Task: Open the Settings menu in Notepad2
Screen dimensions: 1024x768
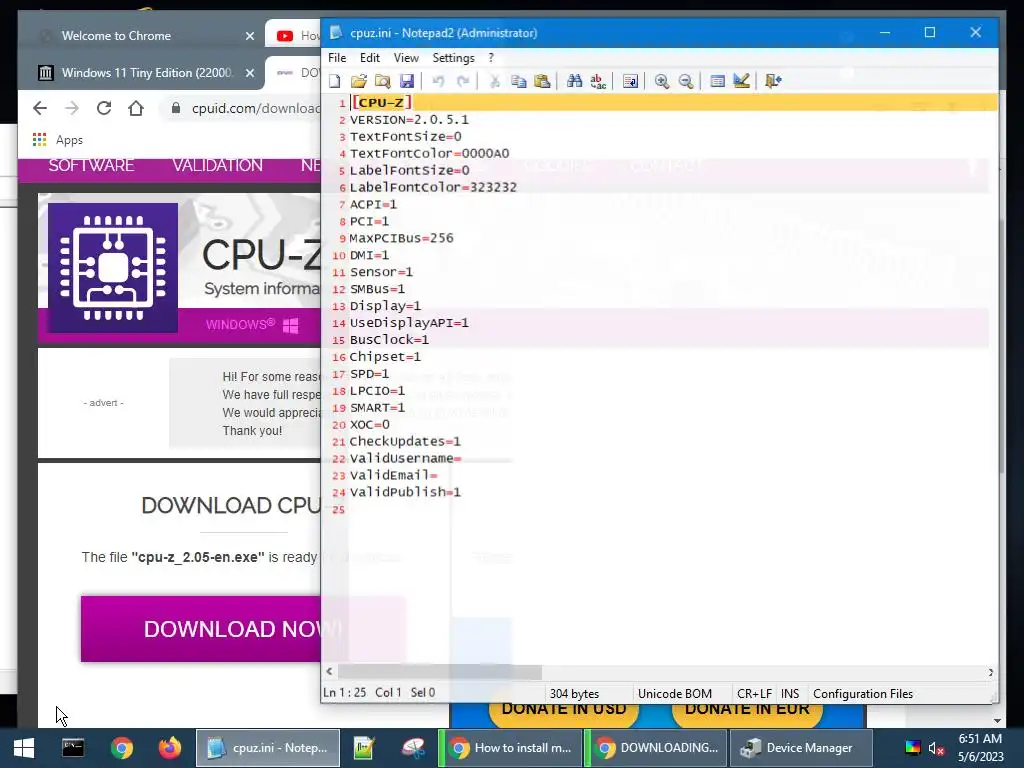Action: click(x=453, y=57)
